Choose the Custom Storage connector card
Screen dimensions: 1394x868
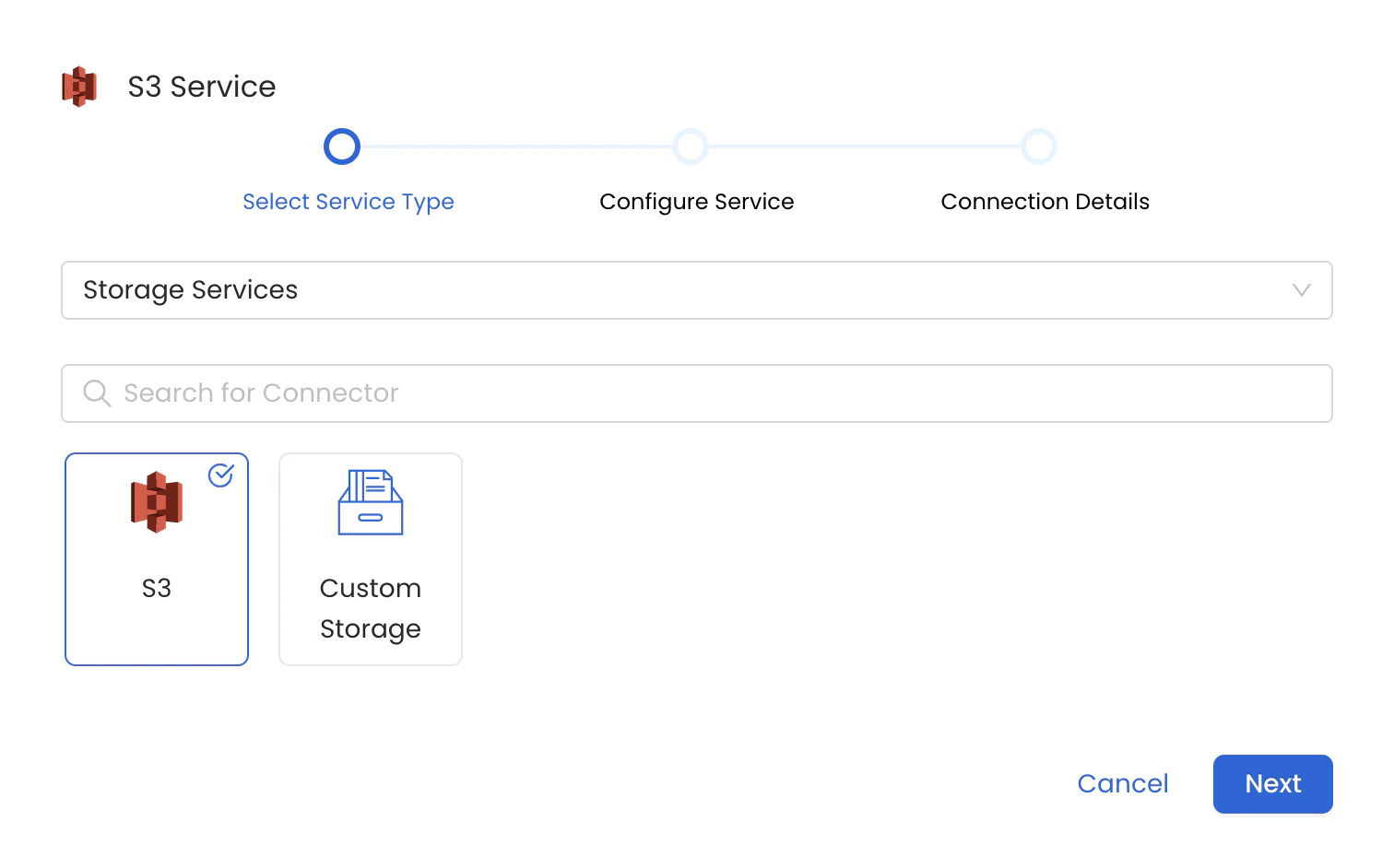tap(371, 559)
